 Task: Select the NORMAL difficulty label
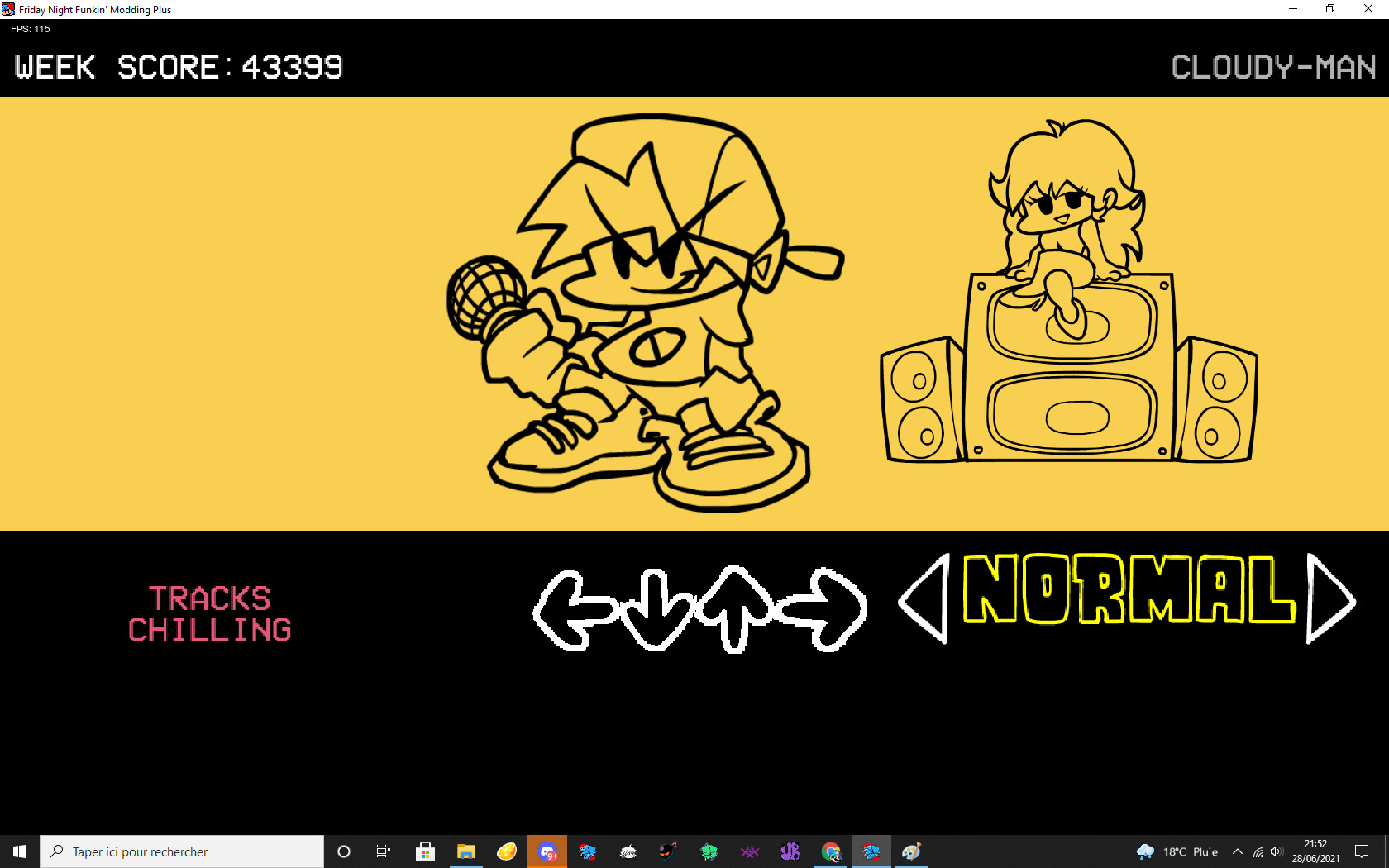click(x=1129, y=589)
